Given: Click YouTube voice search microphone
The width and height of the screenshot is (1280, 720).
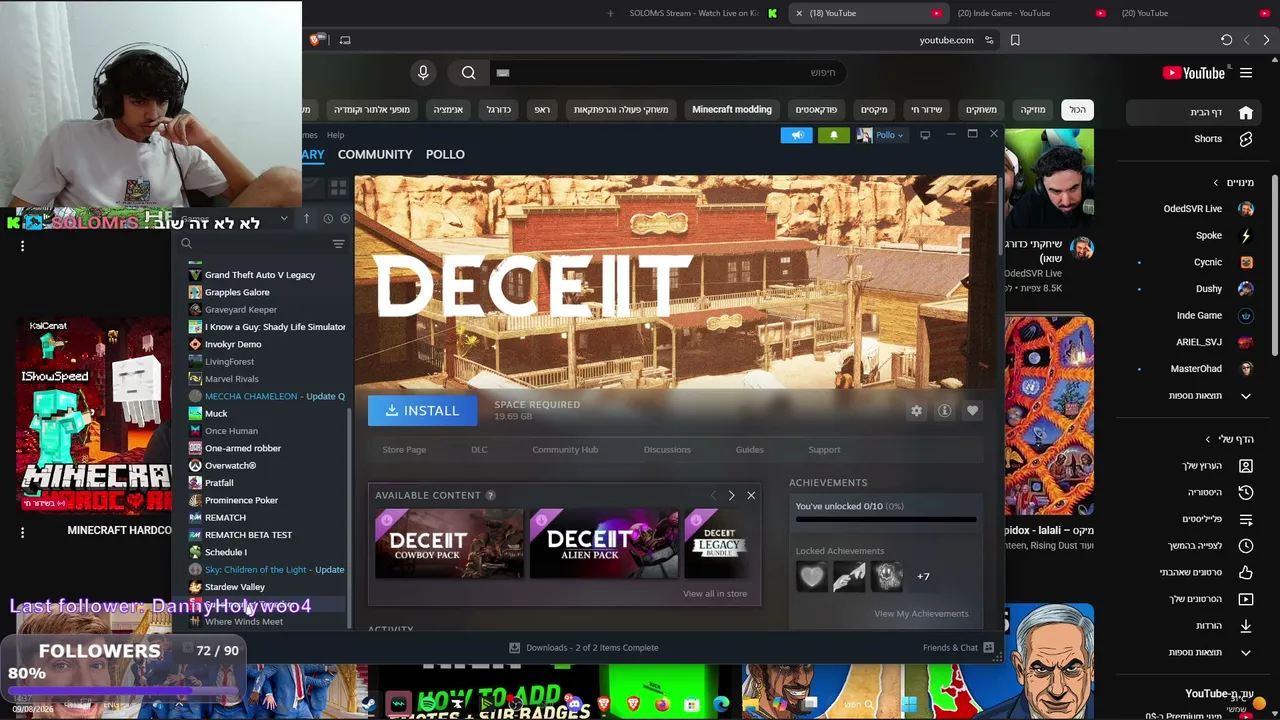Looking at the screenshot, I should (423, 72).
